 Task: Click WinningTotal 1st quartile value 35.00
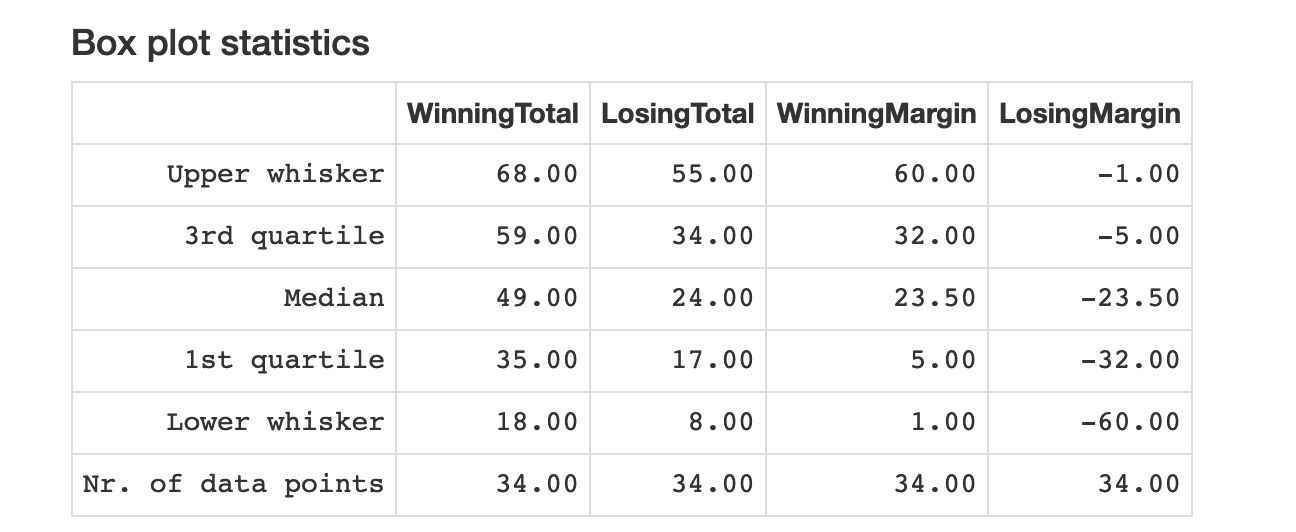537,360
